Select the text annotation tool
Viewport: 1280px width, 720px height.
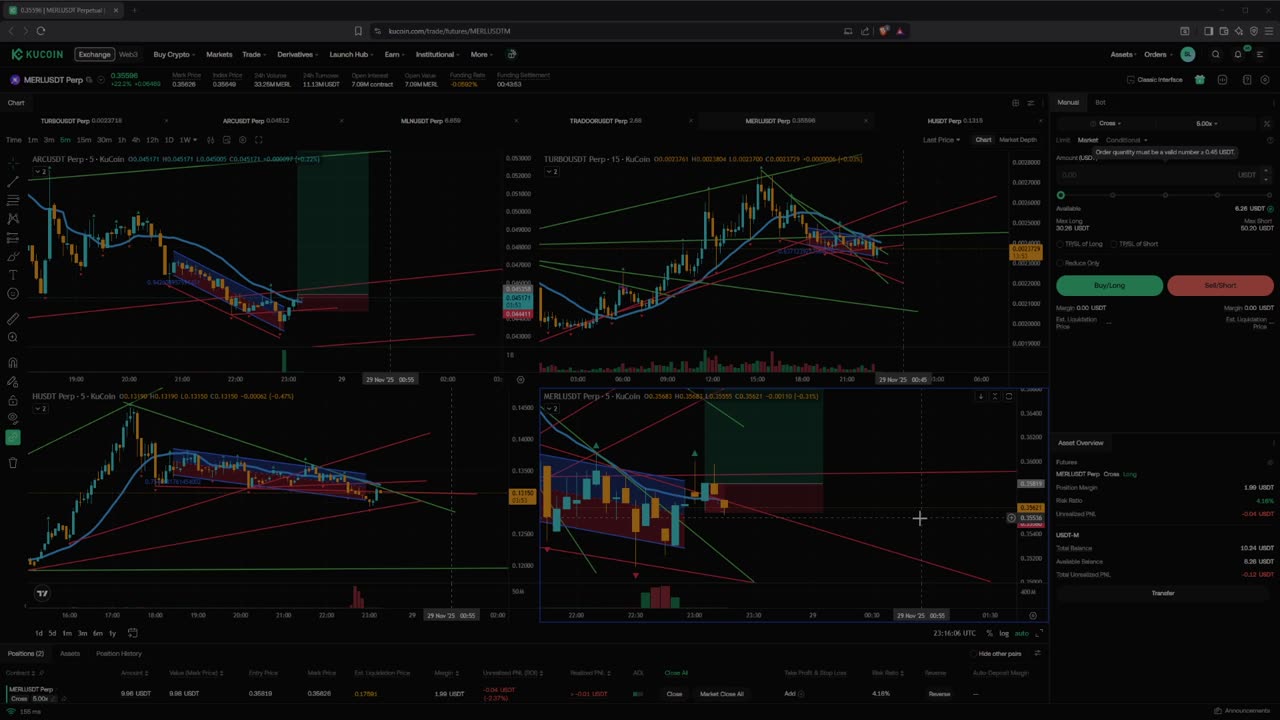[13, 275]
